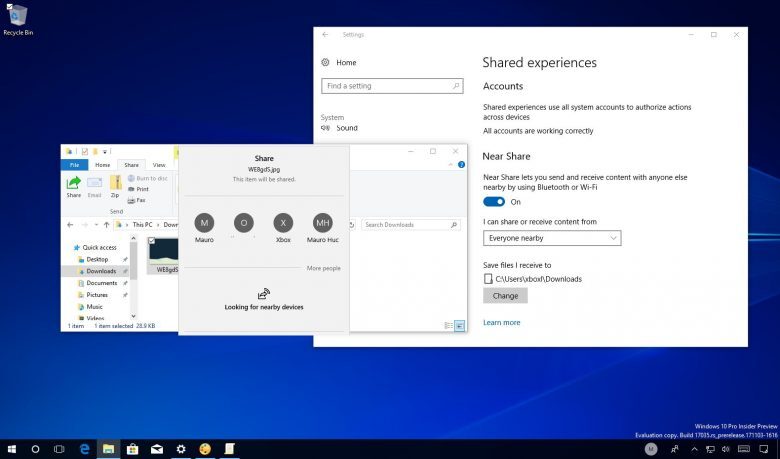Open Microsoft Edge from the taskbar
This screenshot has height=459, width=780.
(x=85, y=449)
